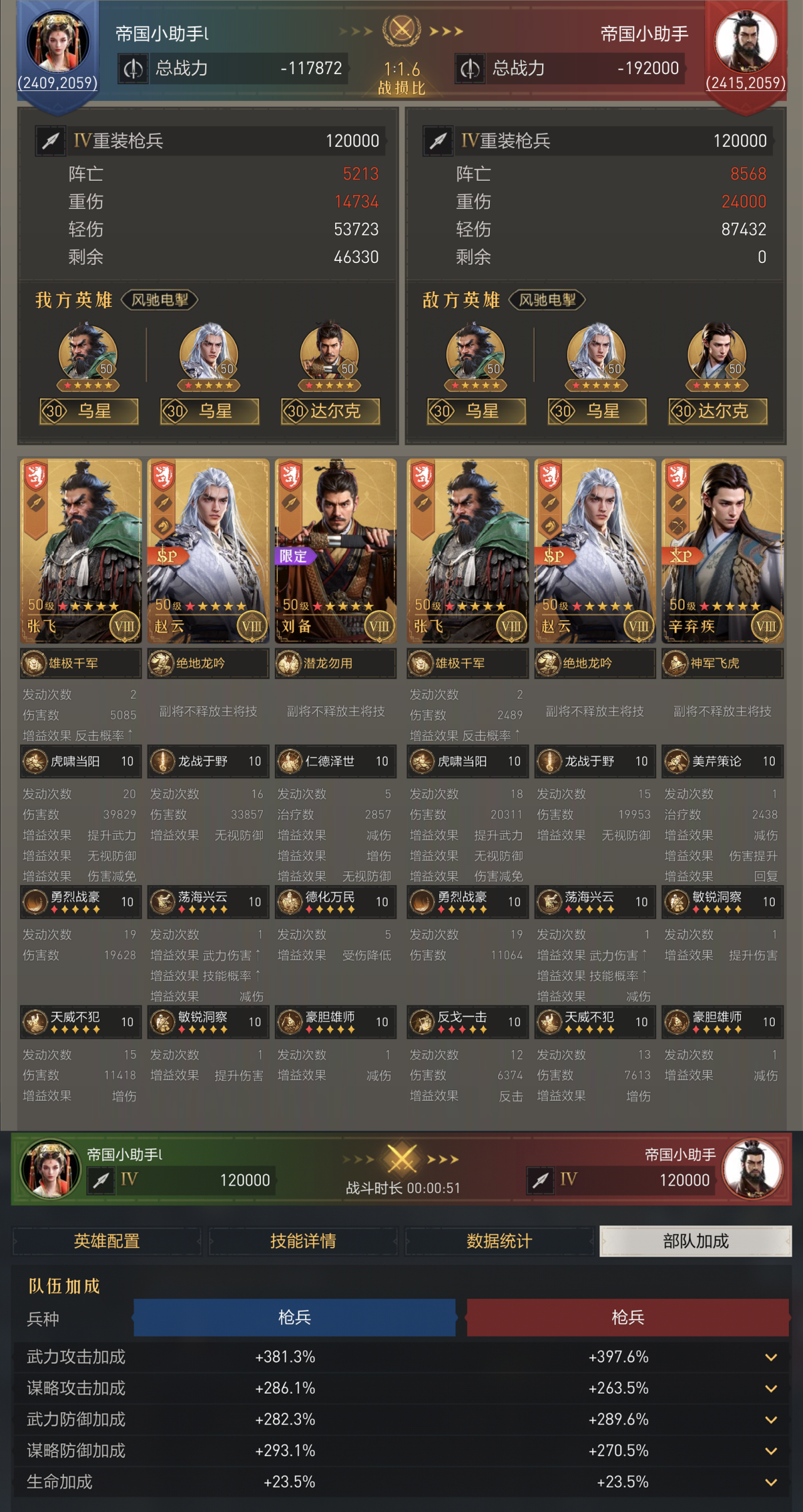Click the 绝地龙吟 skill icon under left 赵云

click(x=162, y=663)
